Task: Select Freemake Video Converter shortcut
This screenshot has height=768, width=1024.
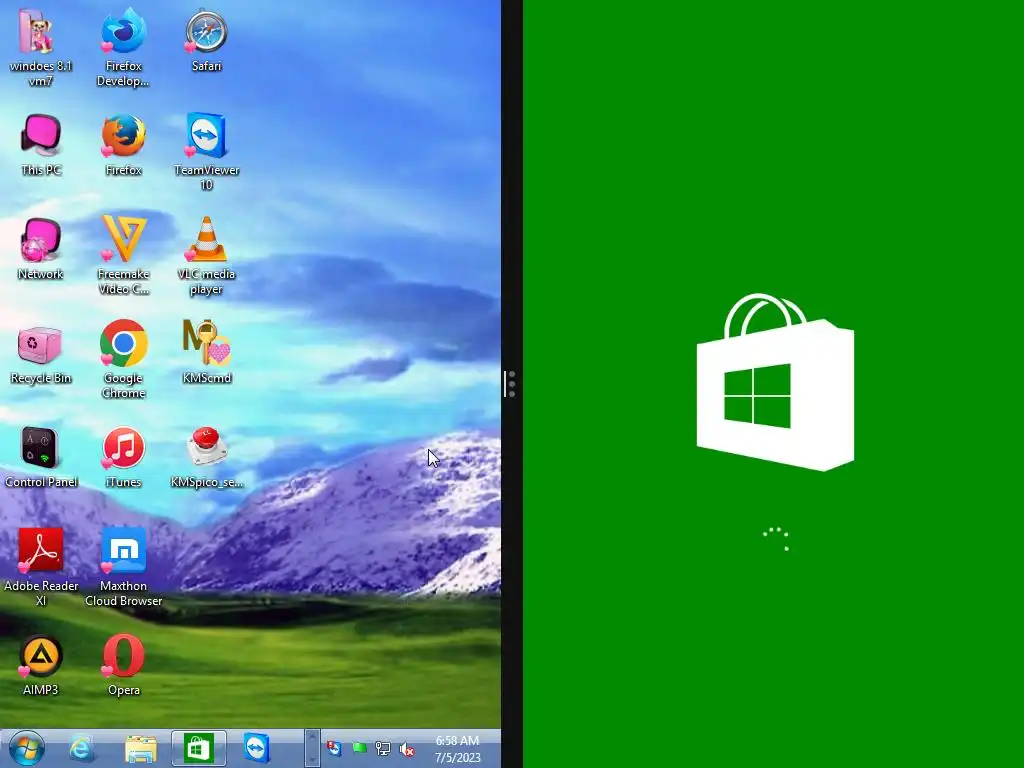Action: pos(123,255)
